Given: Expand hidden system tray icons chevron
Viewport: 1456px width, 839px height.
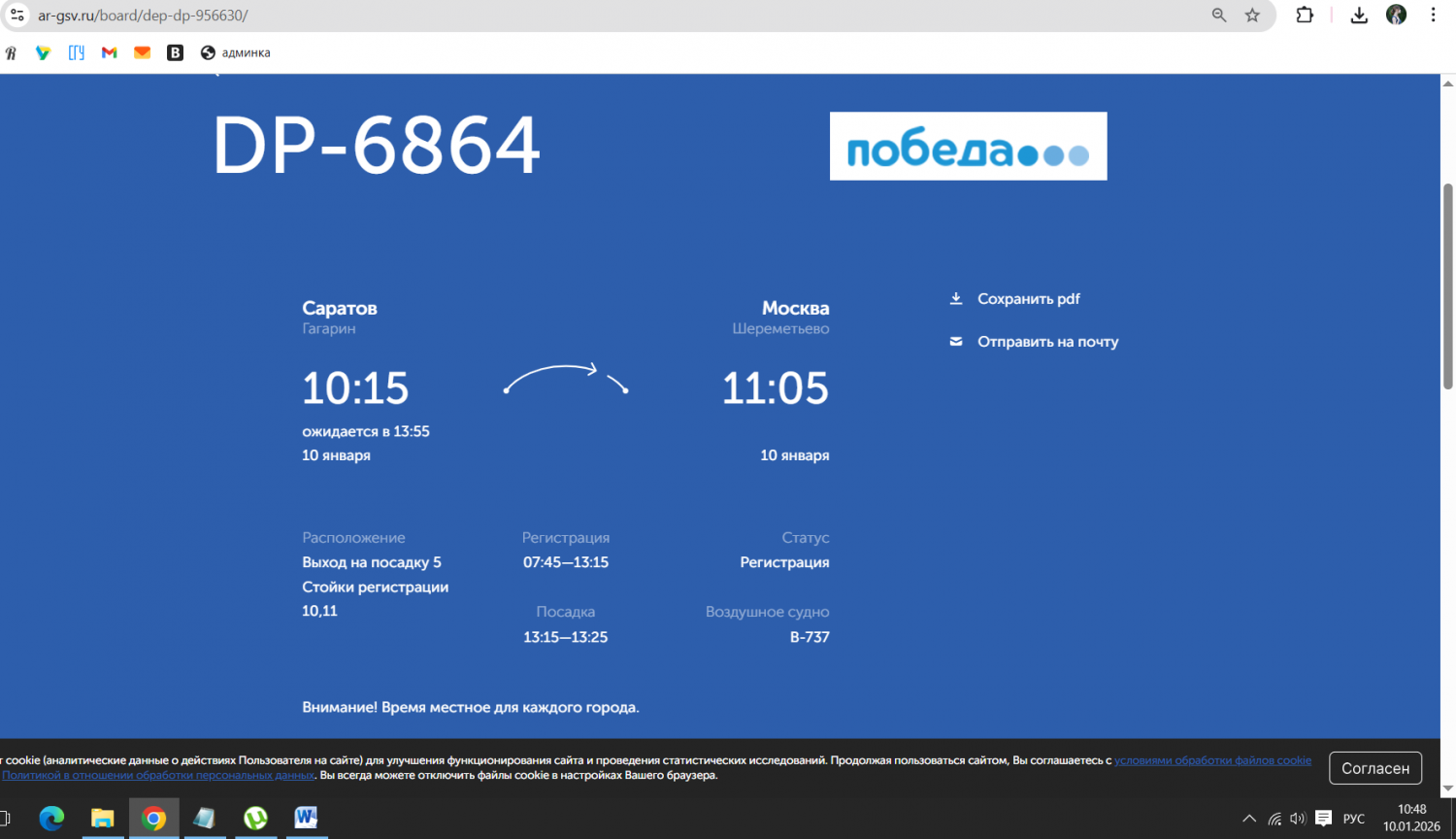Looking at the screenshot, I should (1249, 819).
